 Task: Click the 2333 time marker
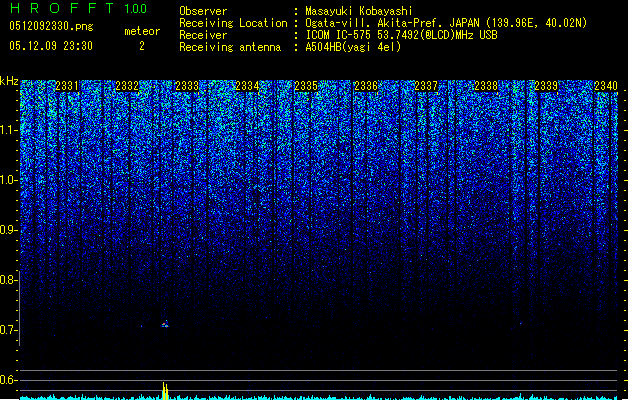pos(187,86)
